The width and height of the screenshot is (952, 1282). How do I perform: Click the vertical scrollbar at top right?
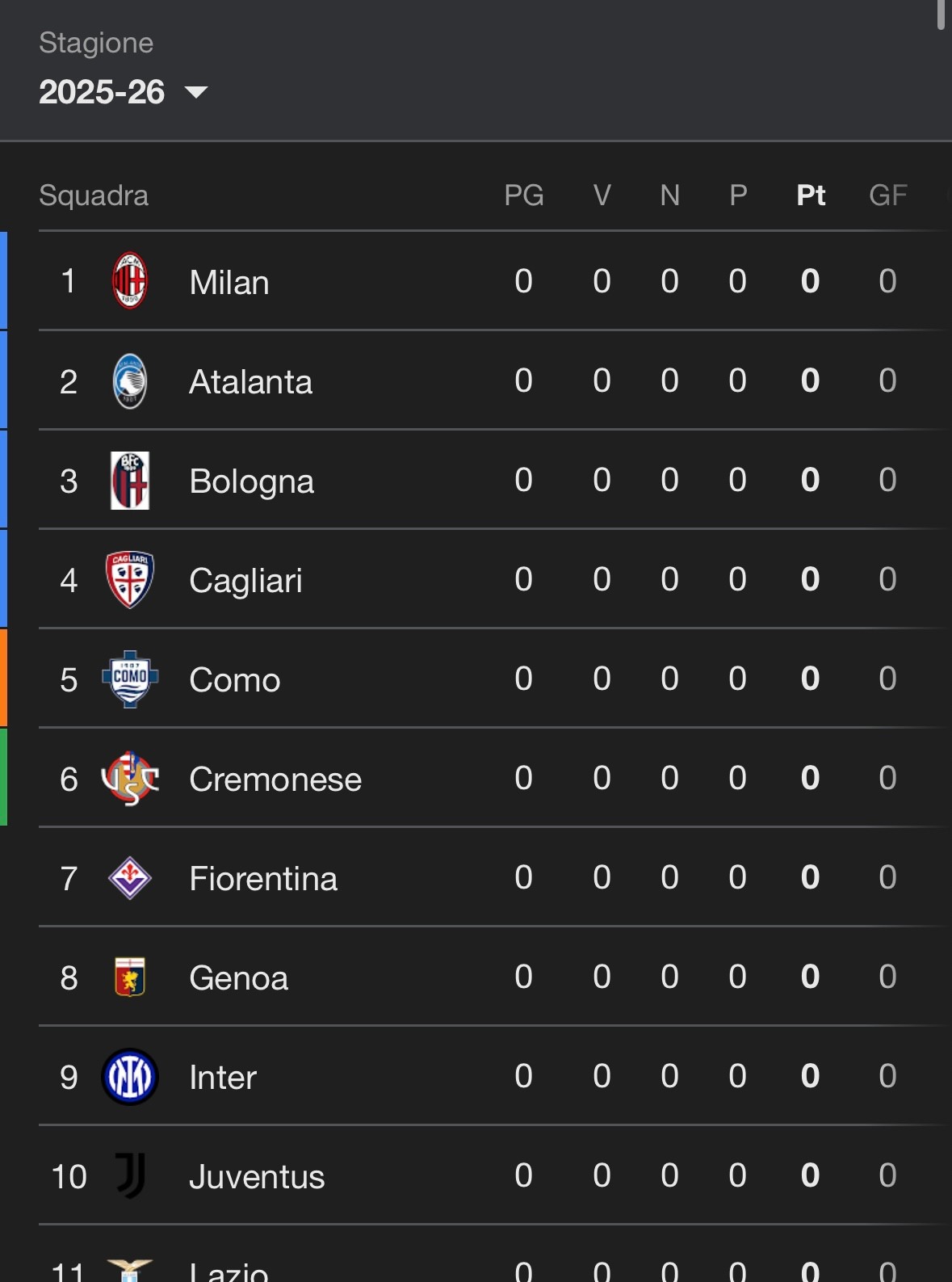click(x=941, y=15)
